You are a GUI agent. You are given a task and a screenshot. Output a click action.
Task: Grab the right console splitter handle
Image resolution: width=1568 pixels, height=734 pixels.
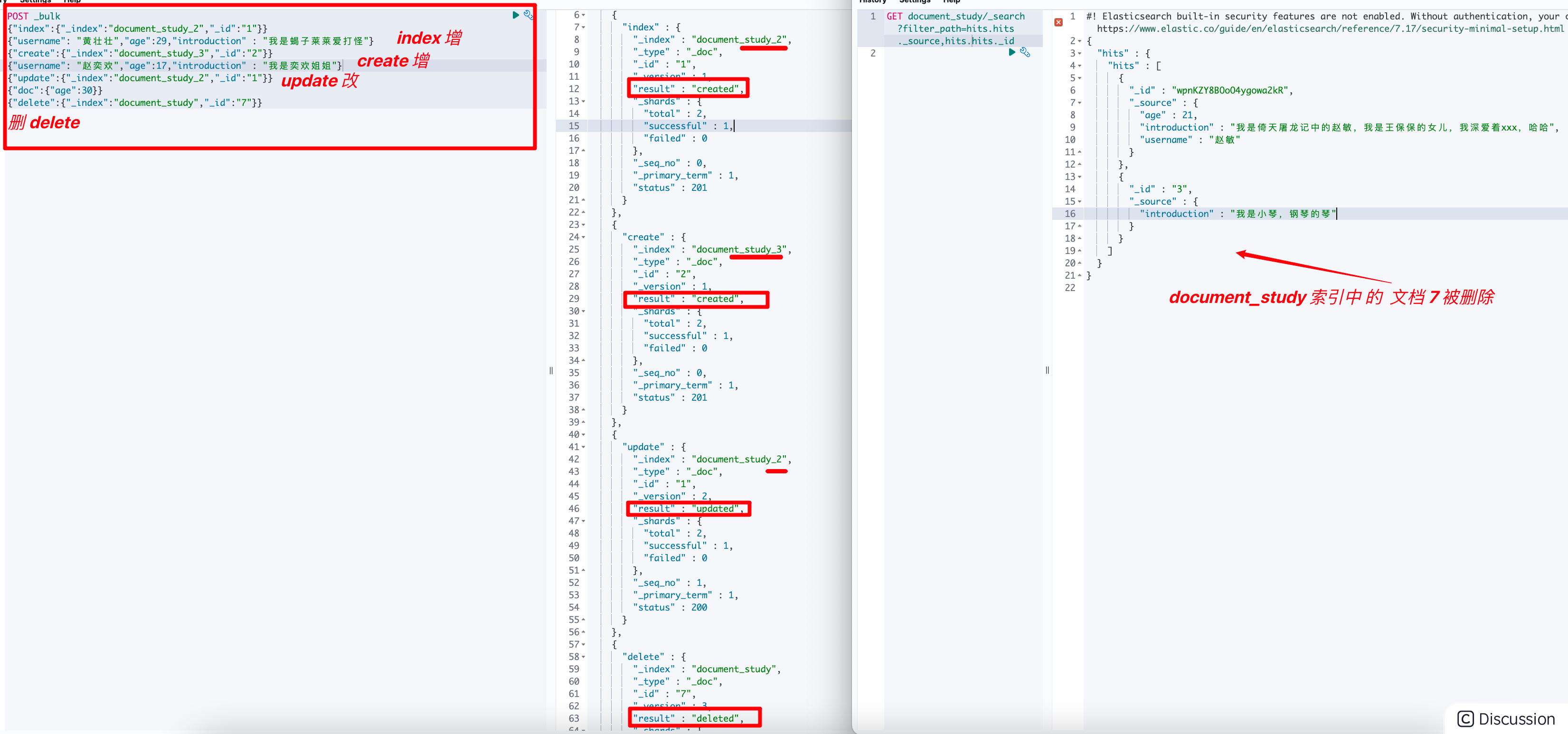[1047, 370]
